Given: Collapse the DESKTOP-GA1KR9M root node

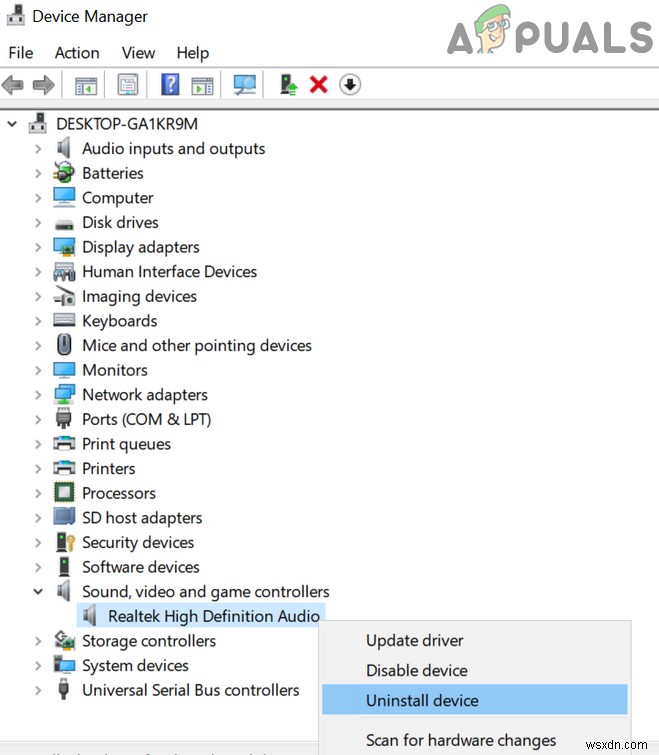Looking at the screenshot, I should point(12,124).
